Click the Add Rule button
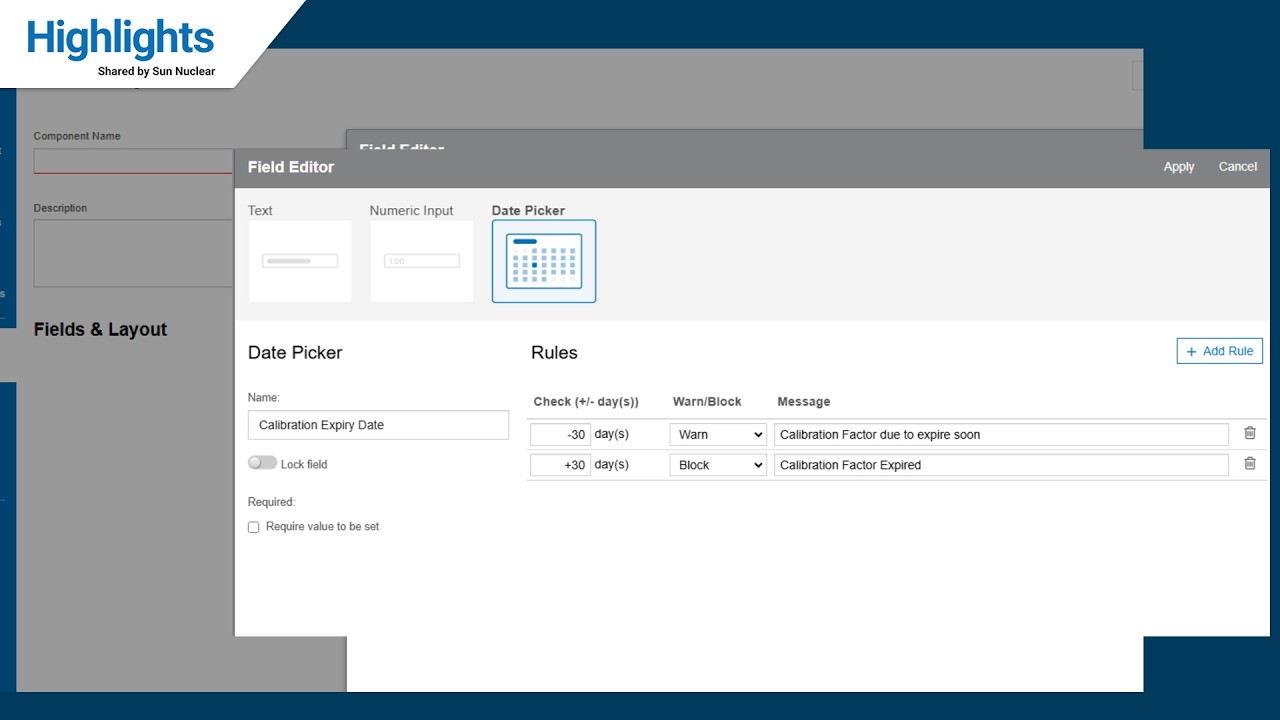 coord(1220,351)
